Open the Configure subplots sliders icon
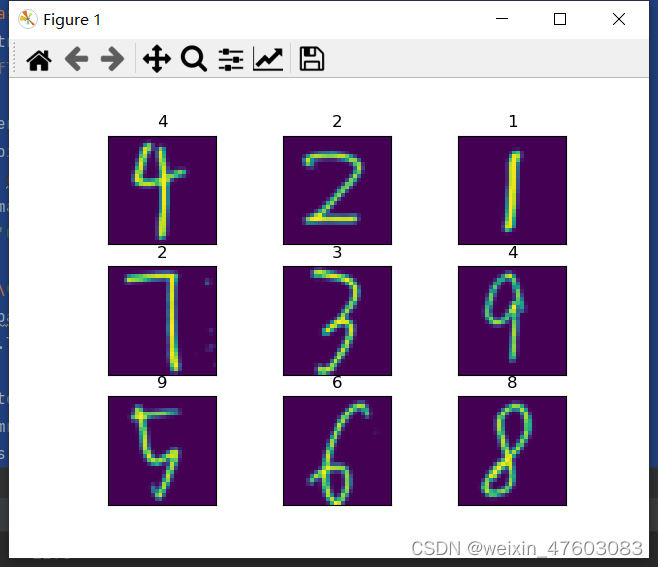The width and height of the screenshot is (658, 567). pyautogui.click(x=231, y=59)
